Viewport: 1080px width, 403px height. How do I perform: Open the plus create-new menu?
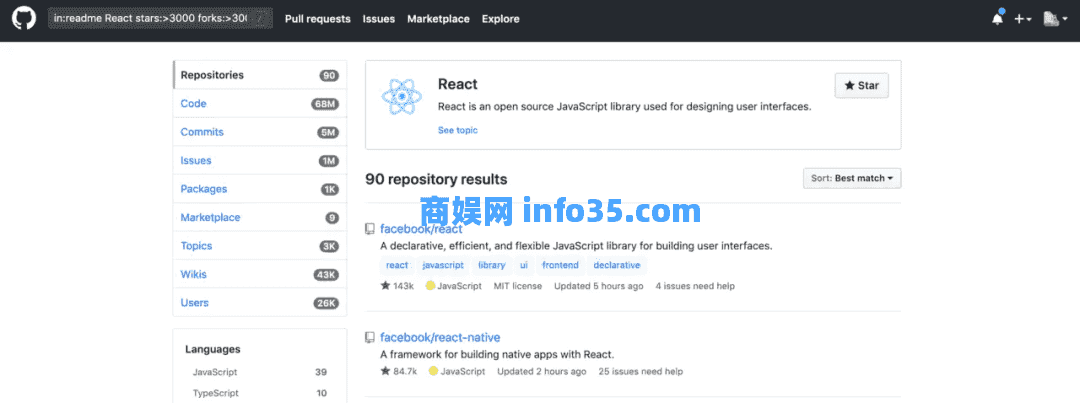(1022, 19)
